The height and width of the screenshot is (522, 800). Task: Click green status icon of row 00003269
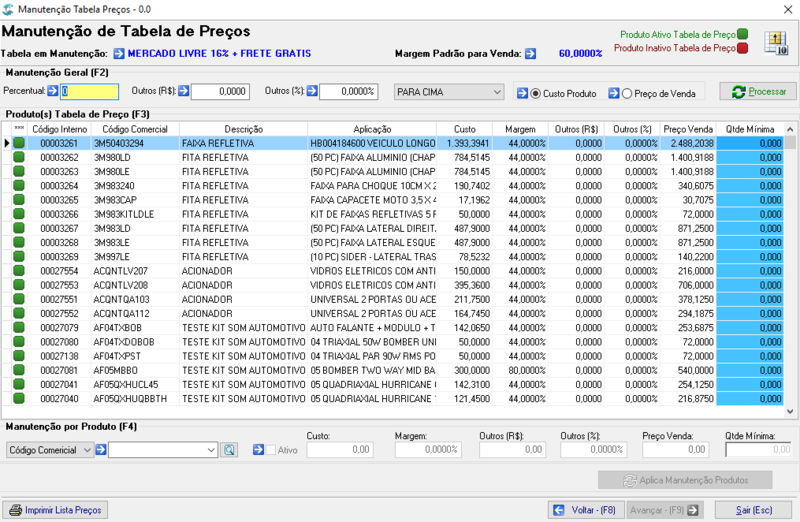(x=19, y=256)
